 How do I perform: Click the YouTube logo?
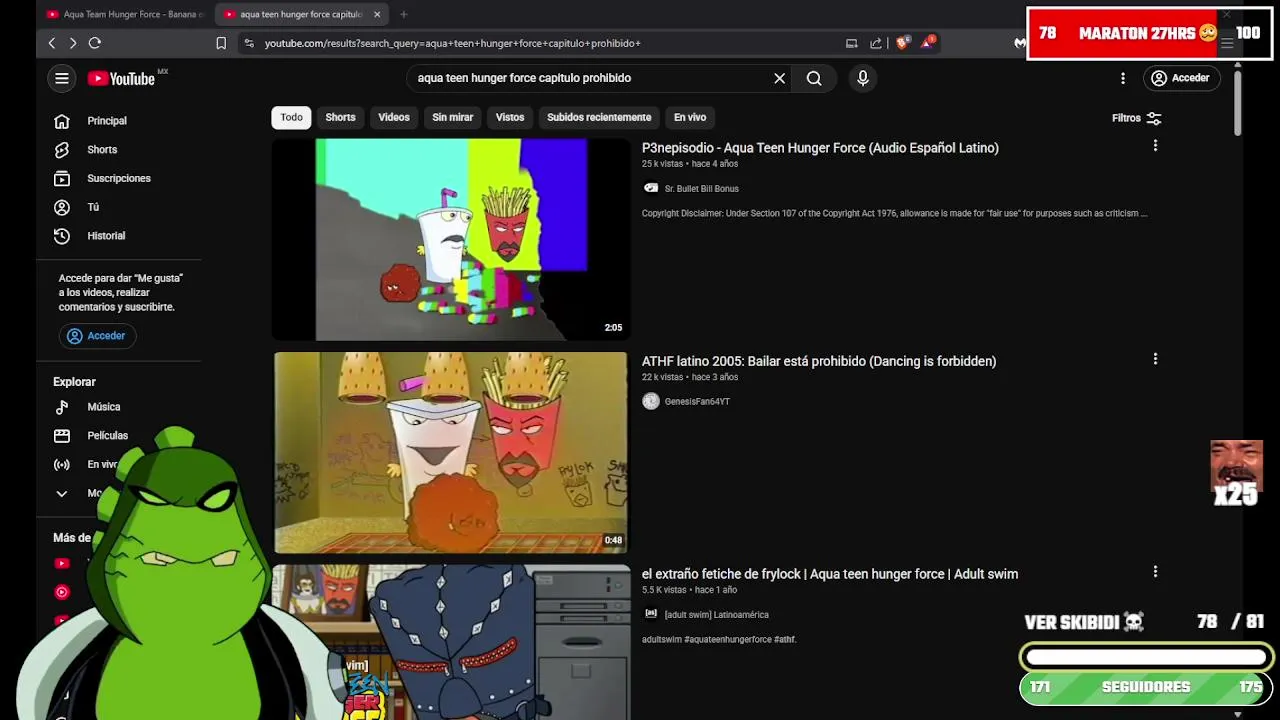(x=121, y=78)
